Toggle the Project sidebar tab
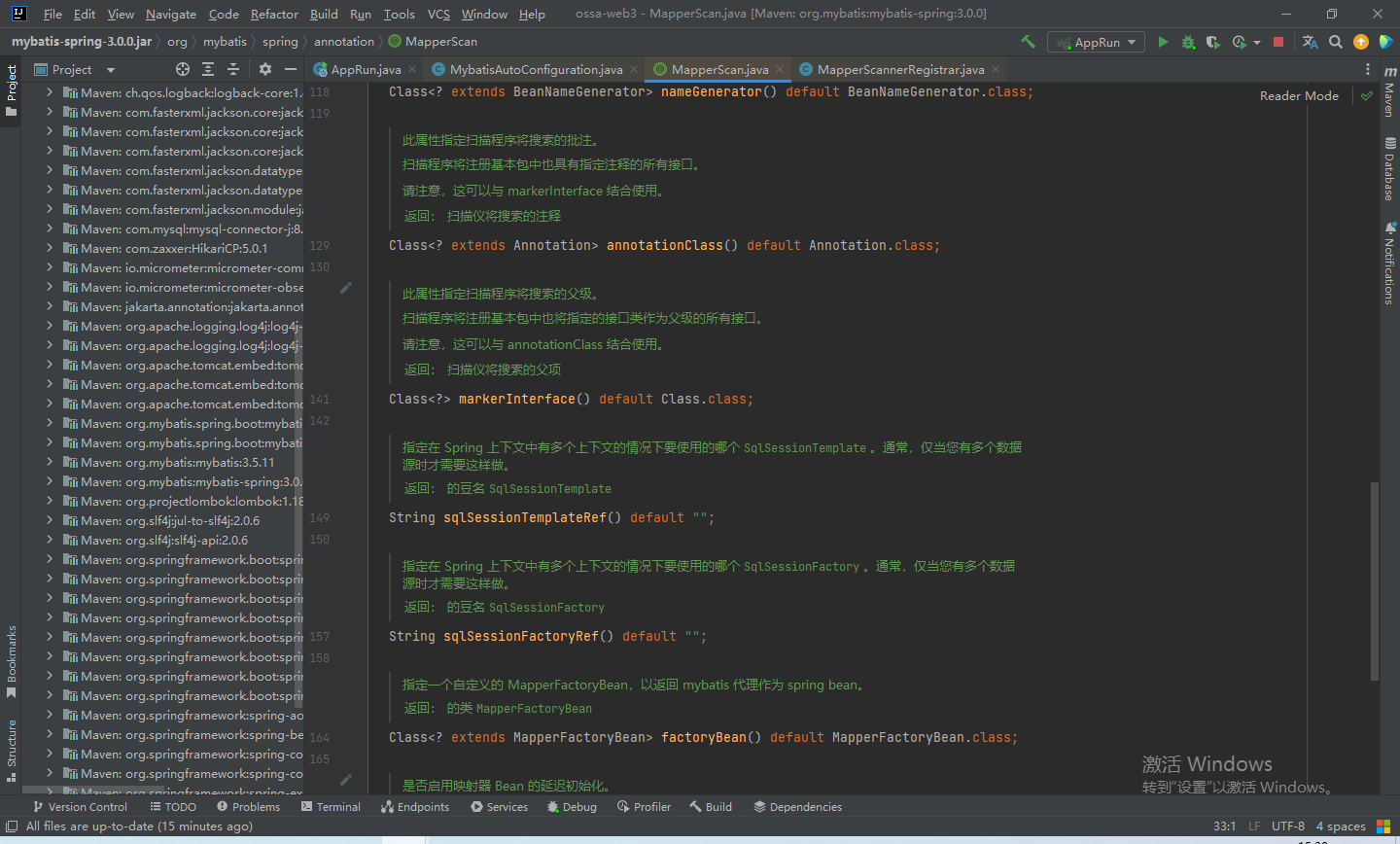 point(12,90)
